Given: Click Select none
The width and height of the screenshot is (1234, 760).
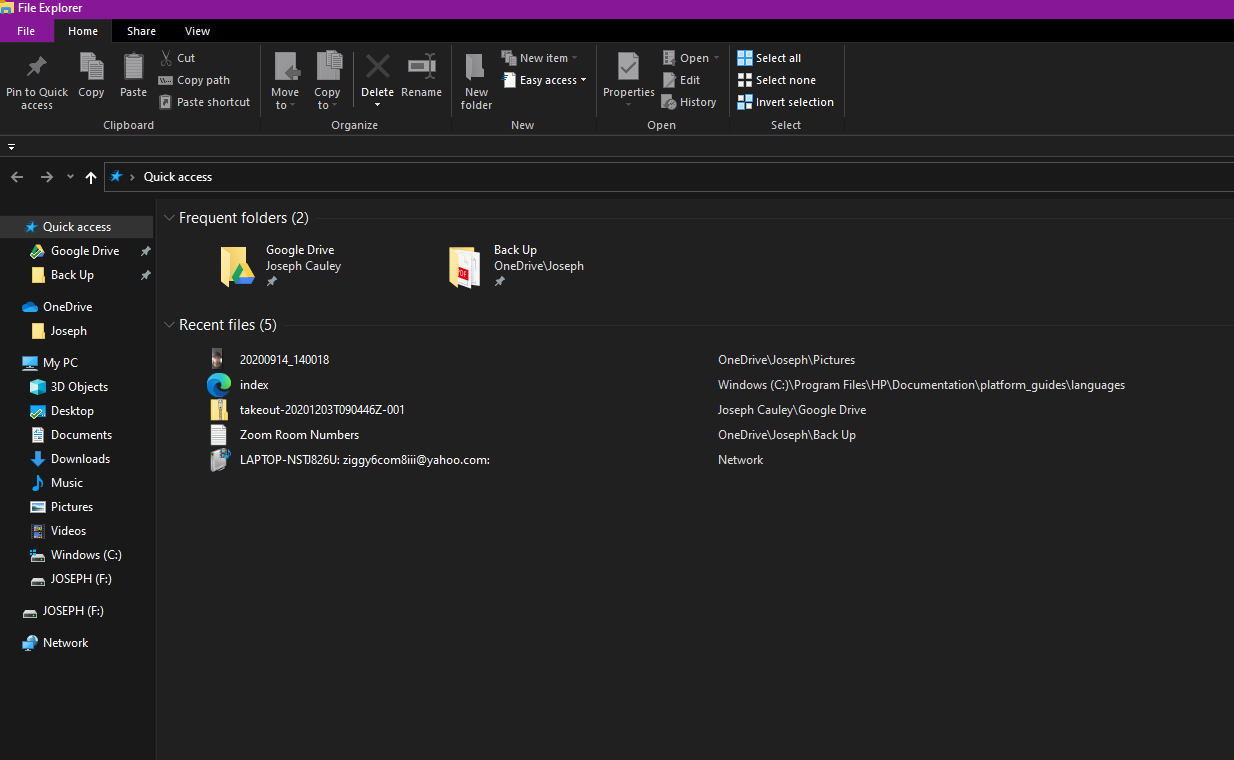Looking at the screenshot, I should [776, 80].
